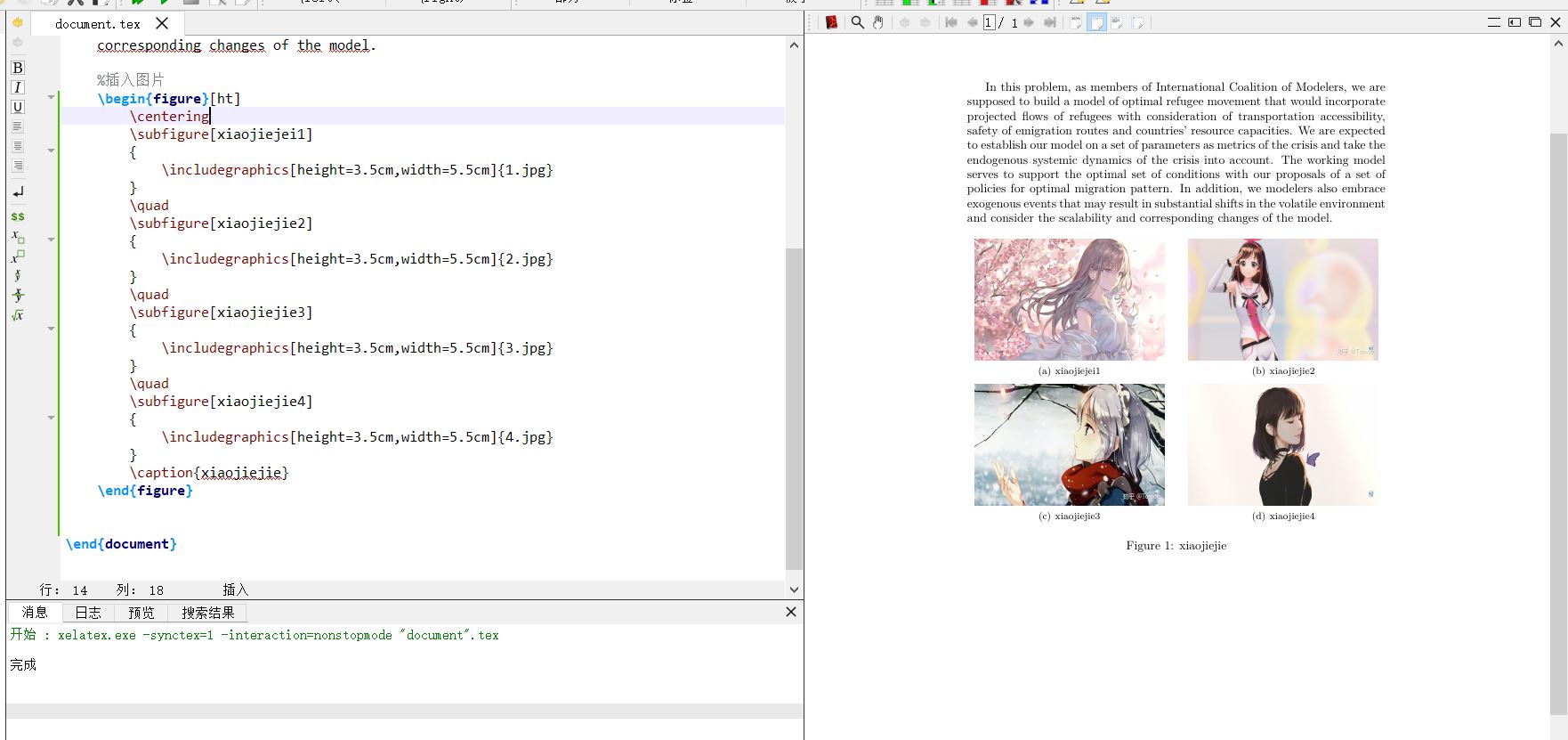This screenshot has width=1568, height=740.
Task: Switch to the 消息 messages tab
Action: click(x=35, y=613)
